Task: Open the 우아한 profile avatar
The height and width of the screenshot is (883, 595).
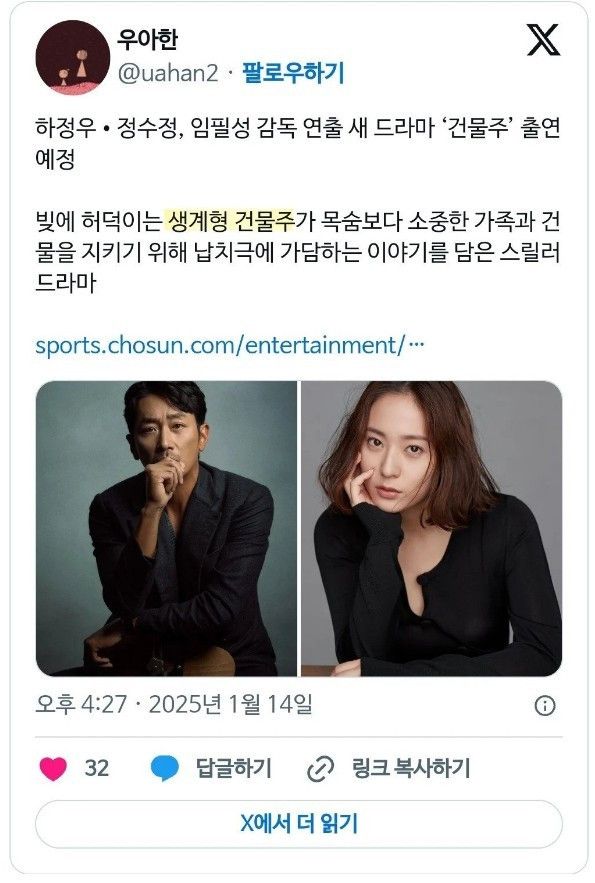Action: [x=73, y=57]
